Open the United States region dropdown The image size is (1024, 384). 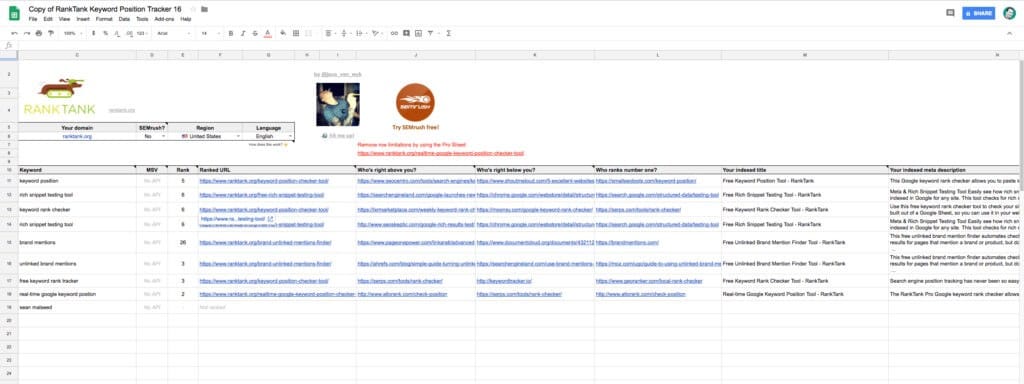(205, 136)
